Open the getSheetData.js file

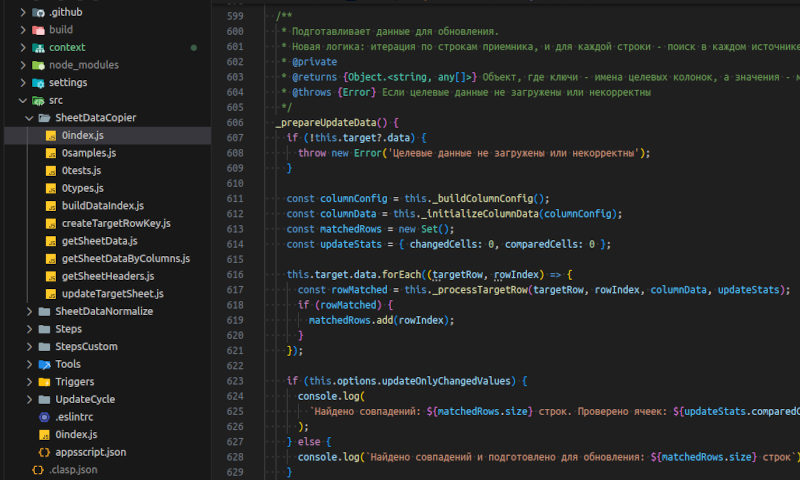[x=99, y=241]
